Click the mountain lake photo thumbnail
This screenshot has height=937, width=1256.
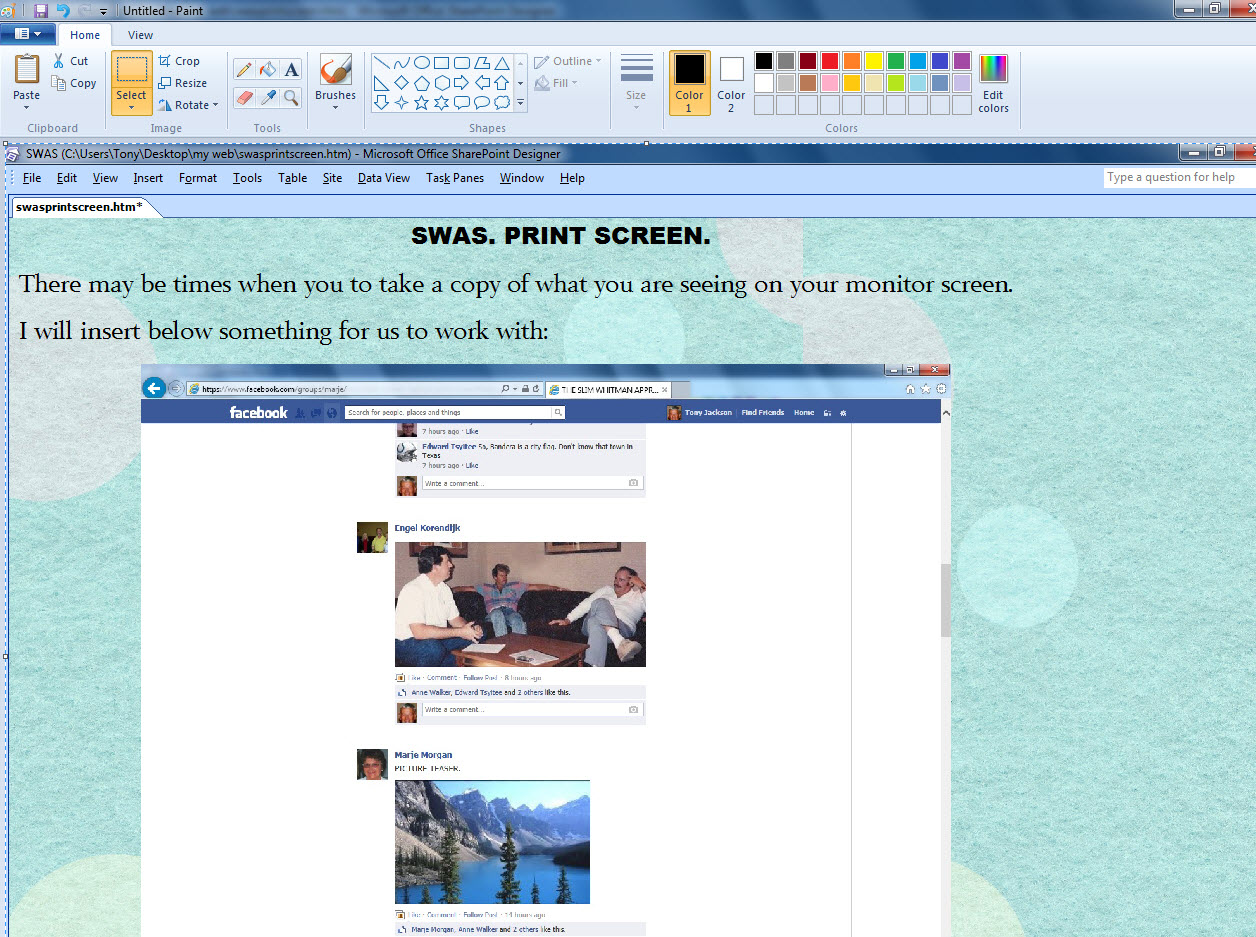click(x=492, y=842)
